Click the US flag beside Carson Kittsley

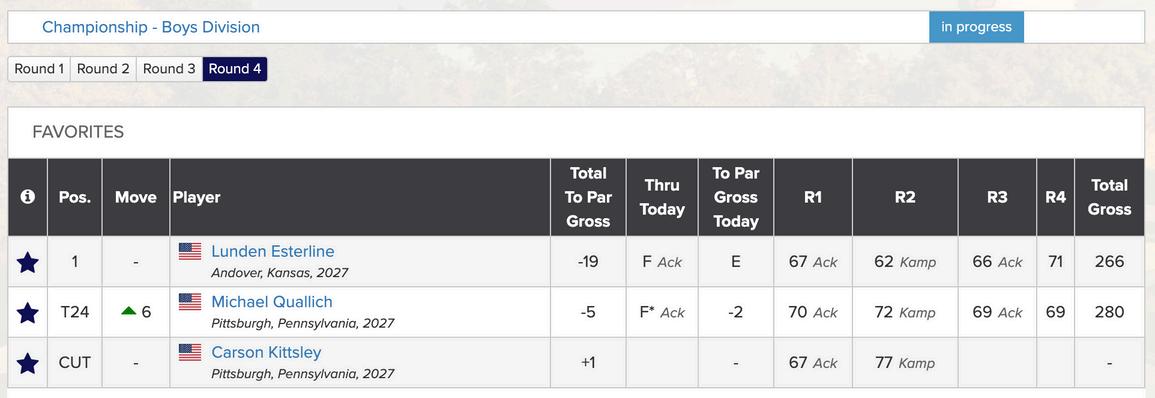point(190,352)
